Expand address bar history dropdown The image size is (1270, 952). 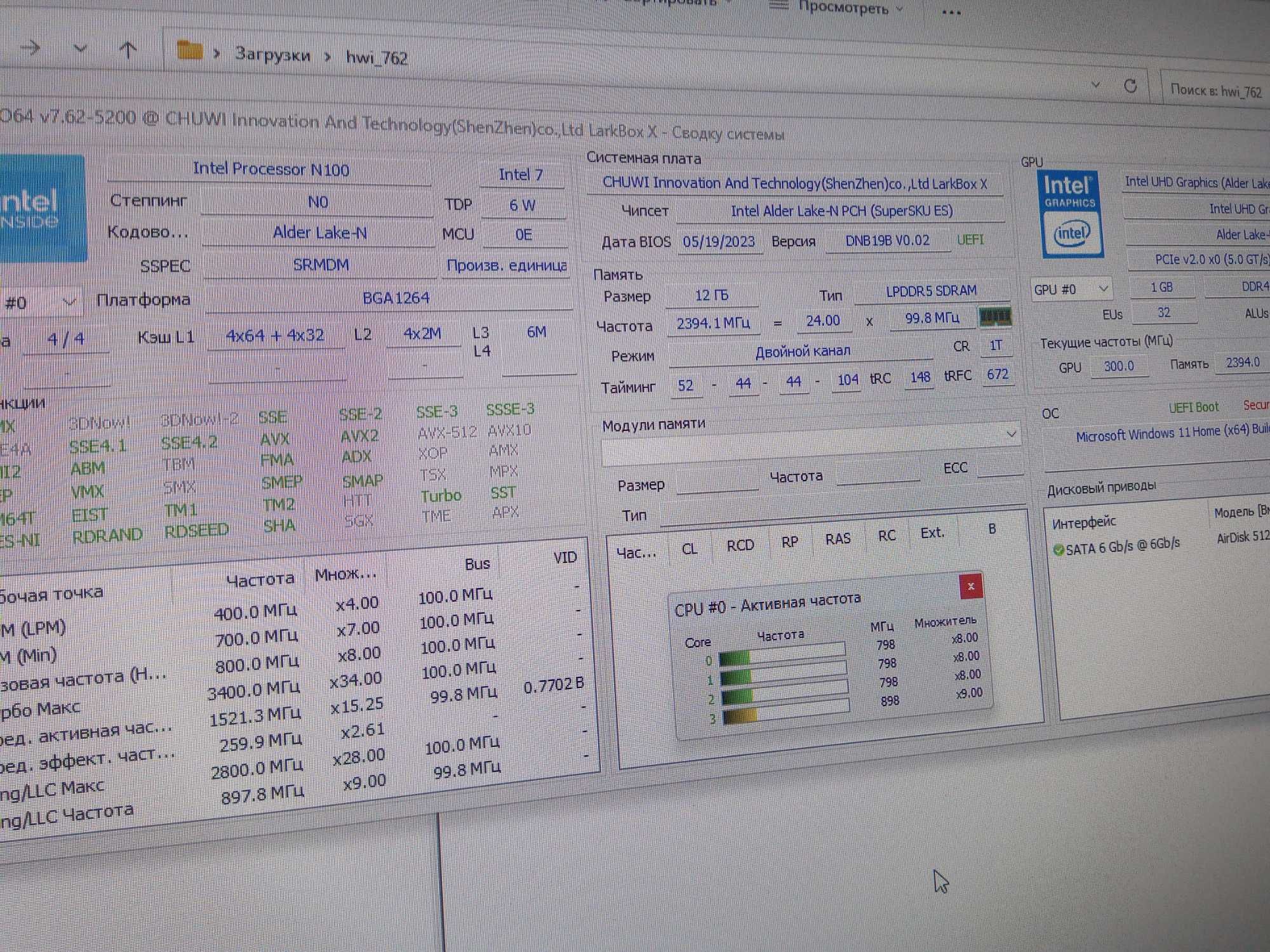tap(1095, 84)
